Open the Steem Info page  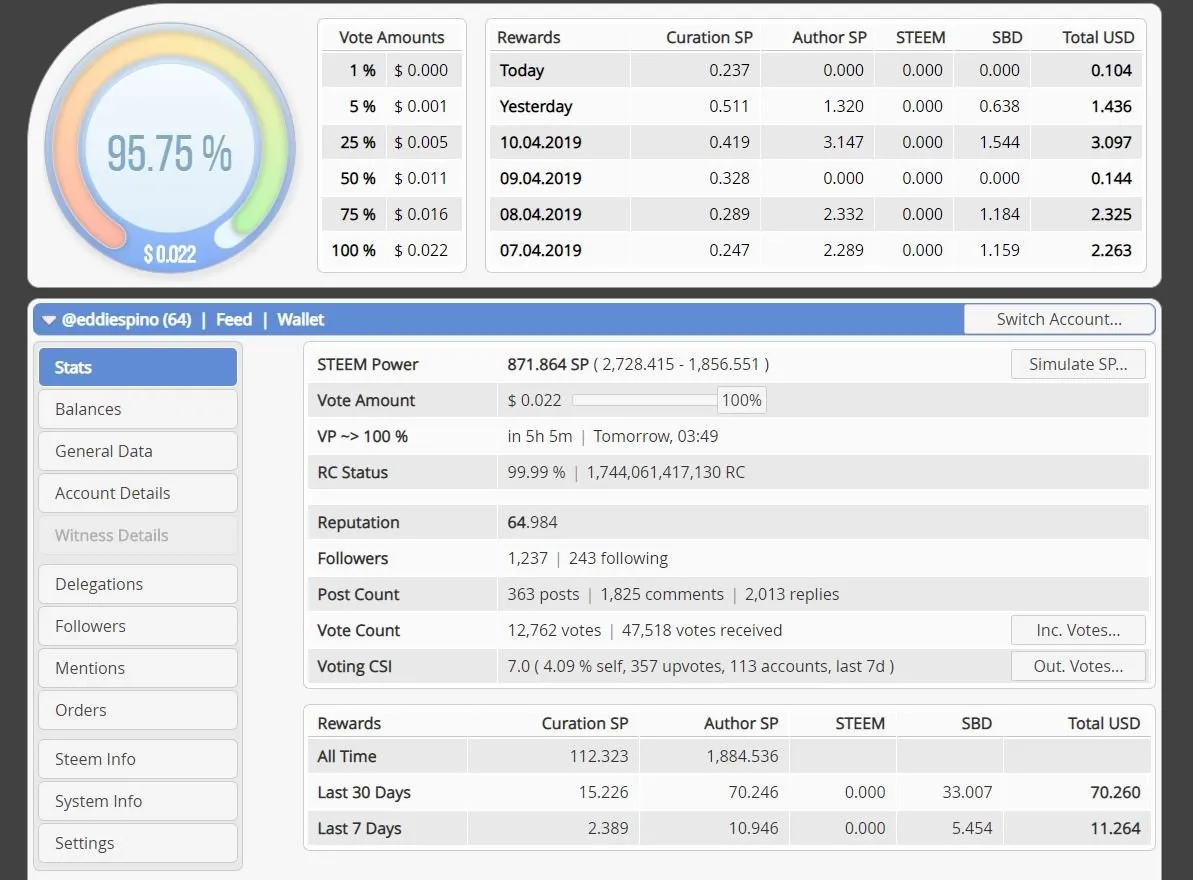(138, 759)
